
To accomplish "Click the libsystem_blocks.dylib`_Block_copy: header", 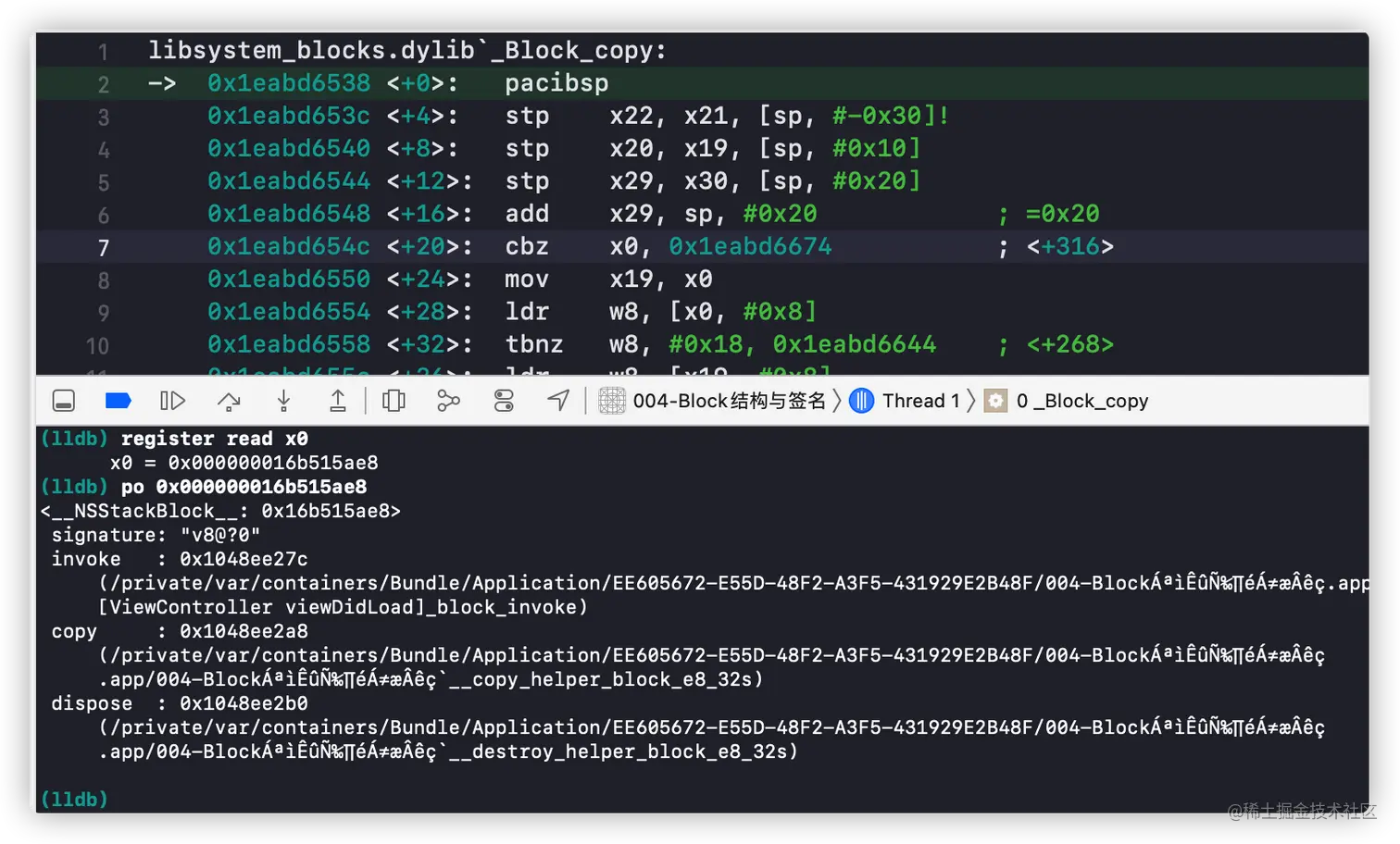I will [x=407, y=51].
